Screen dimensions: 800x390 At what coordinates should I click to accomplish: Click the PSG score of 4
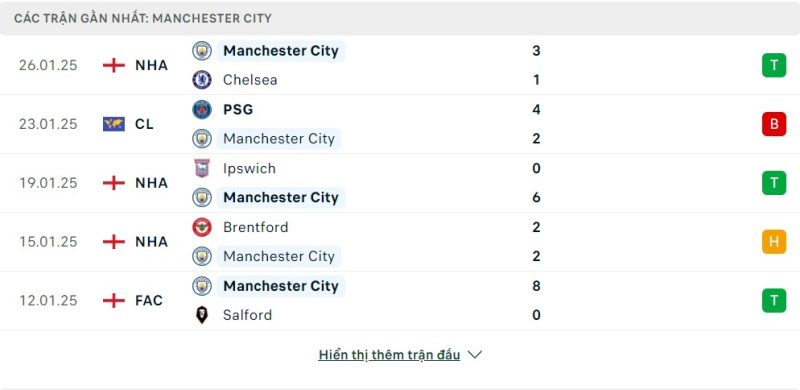536,109
